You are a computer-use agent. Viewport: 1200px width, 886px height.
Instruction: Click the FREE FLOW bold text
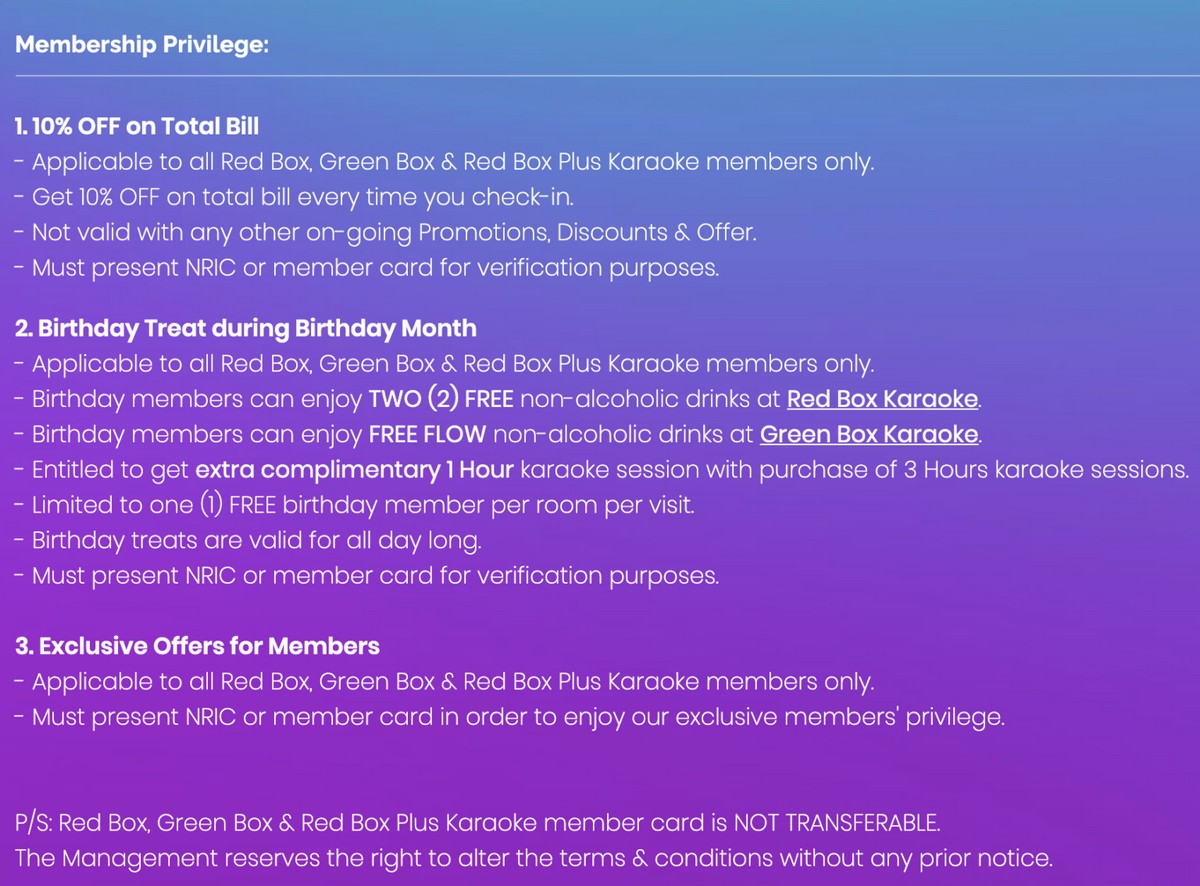click(x=427, y=434)
